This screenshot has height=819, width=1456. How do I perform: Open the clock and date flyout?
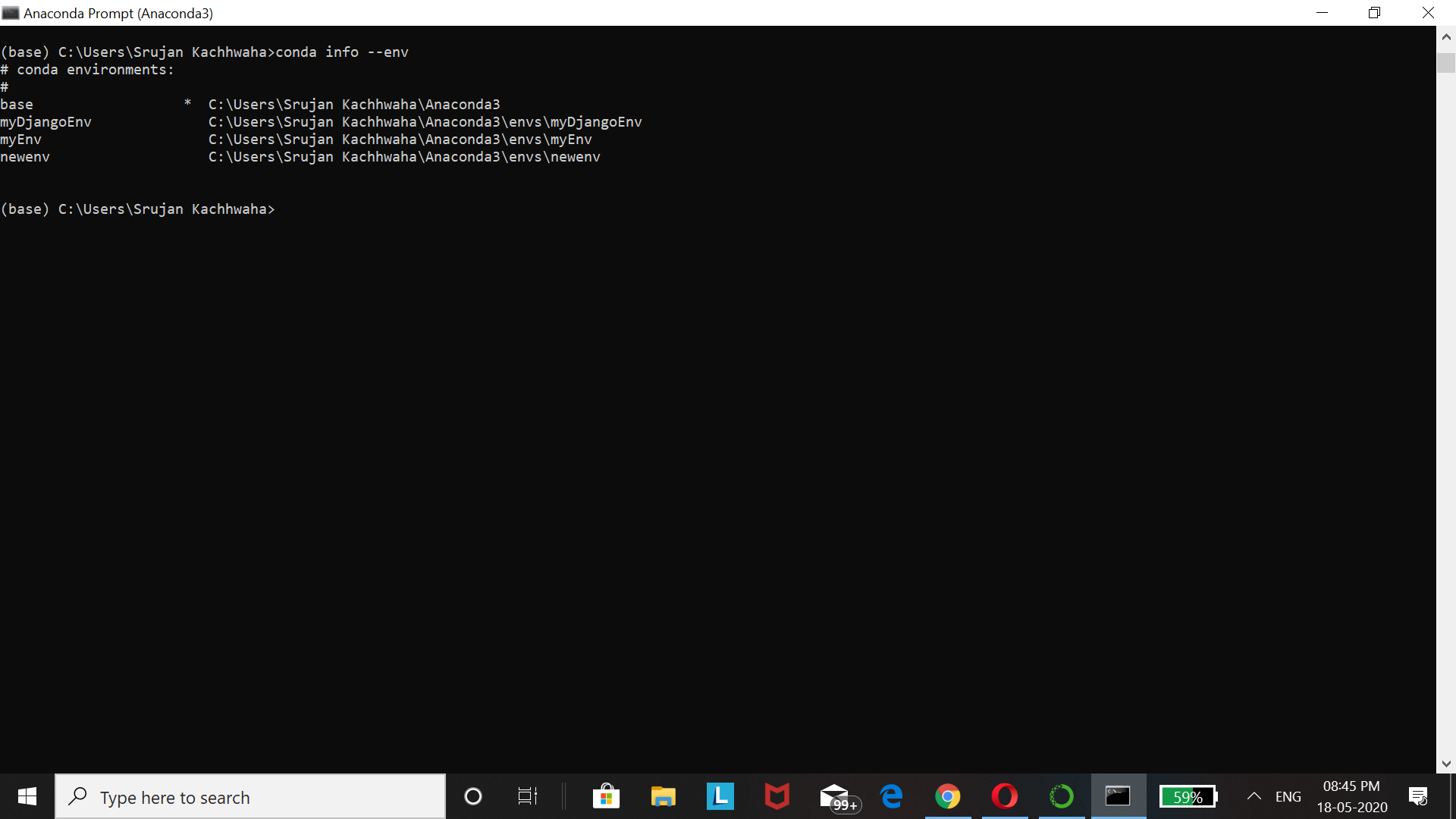pos(1351,796)
